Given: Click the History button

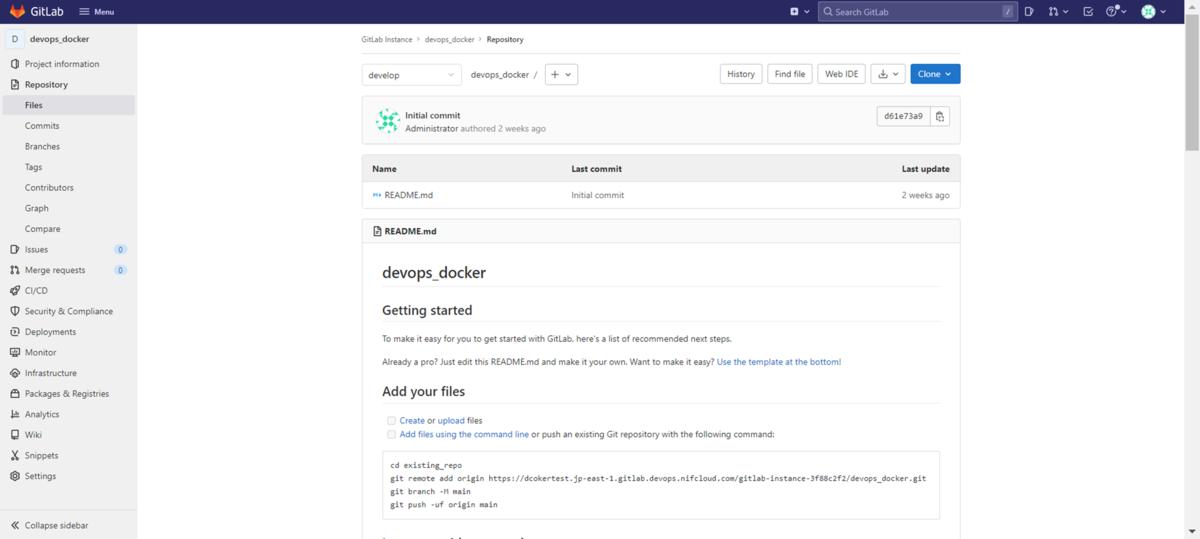Looking at the screenshot, I should click(741, 74).
